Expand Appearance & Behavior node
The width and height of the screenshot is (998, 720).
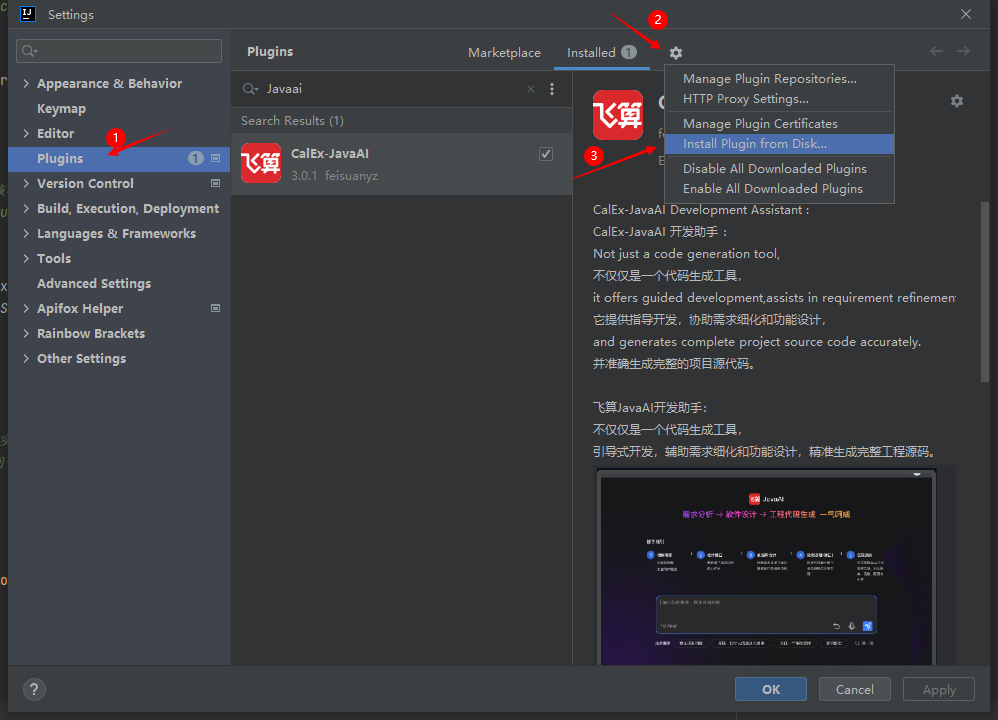coord(26,83)
